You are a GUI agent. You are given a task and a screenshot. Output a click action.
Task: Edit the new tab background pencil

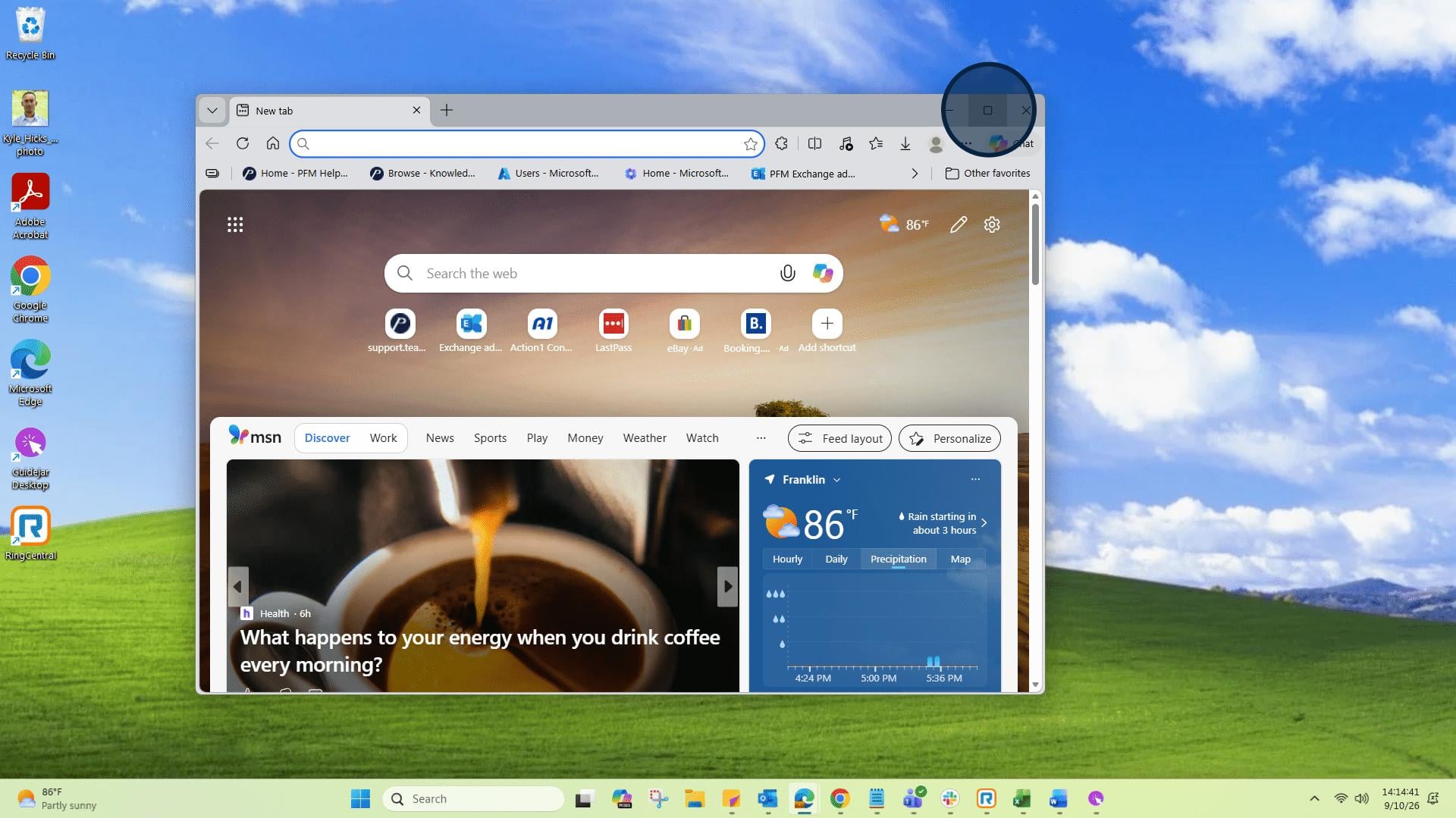coord(959,224)
